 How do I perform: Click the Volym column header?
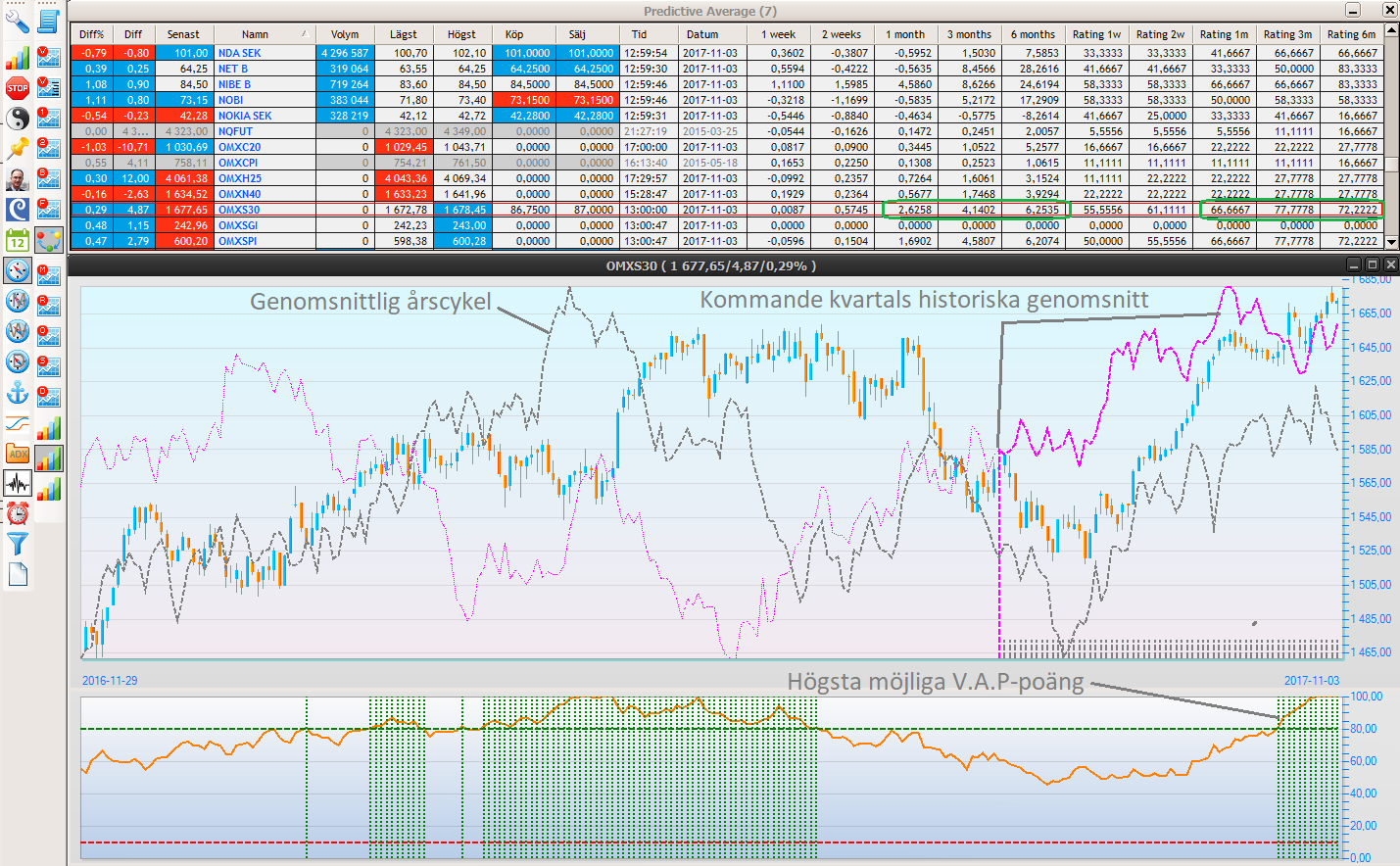345,34
